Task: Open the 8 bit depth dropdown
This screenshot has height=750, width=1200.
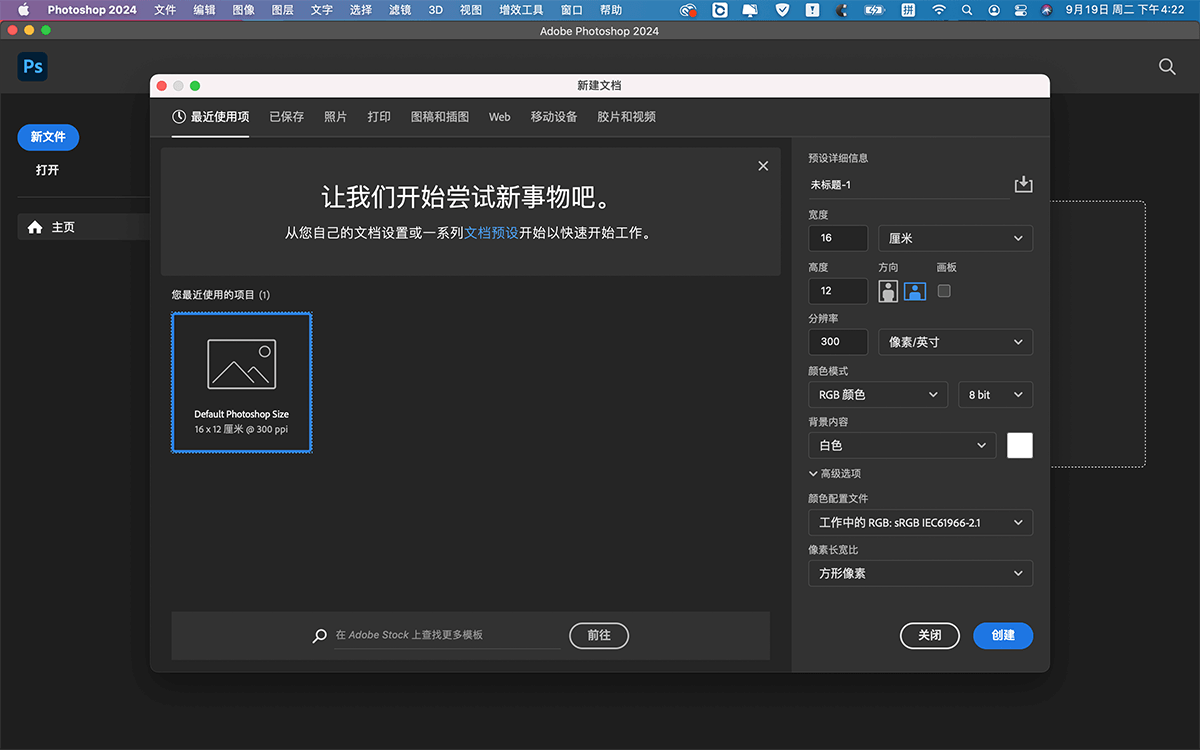Action: point(995,395)
